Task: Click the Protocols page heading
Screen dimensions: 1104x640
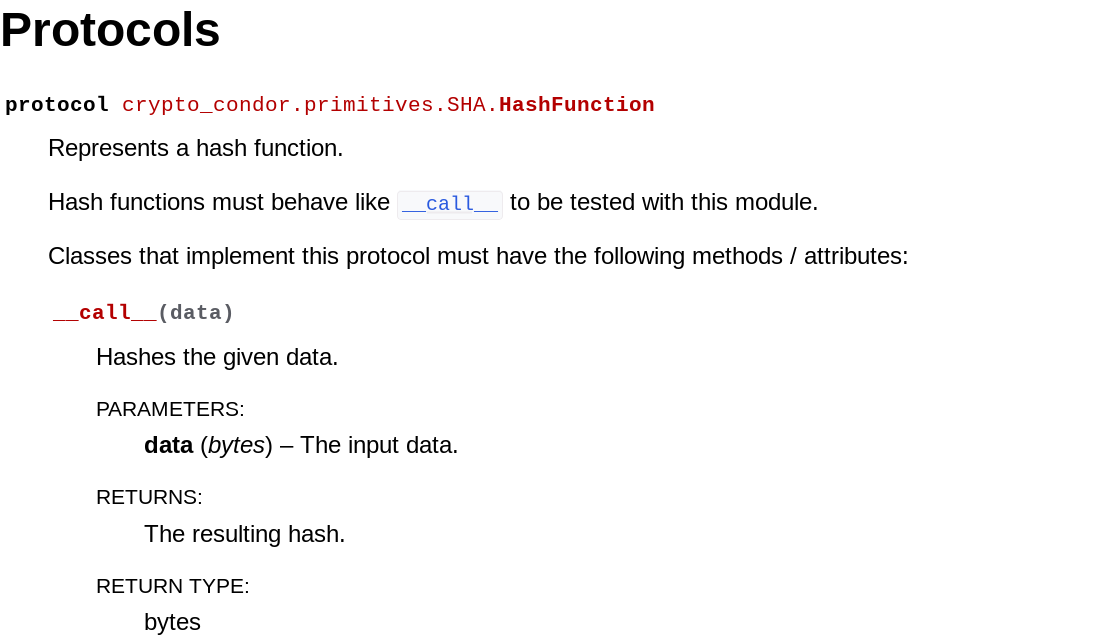Action: pyautogui.click(x=111, y=30)
